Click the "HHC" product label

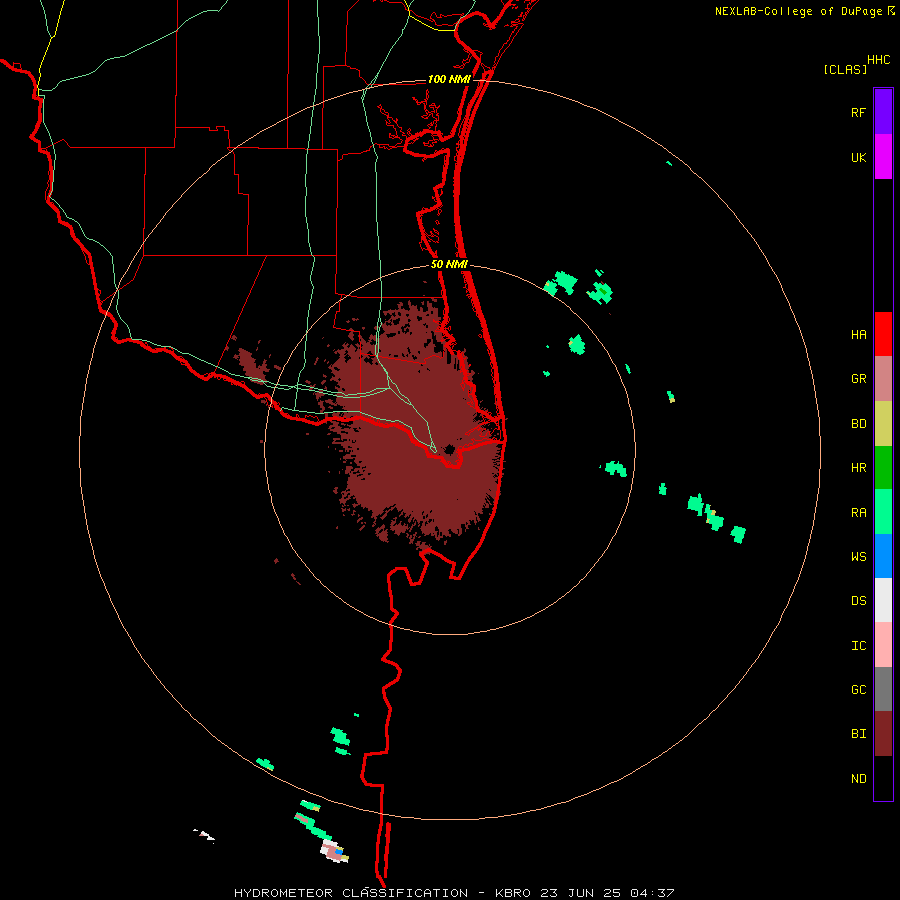[878, 60]
